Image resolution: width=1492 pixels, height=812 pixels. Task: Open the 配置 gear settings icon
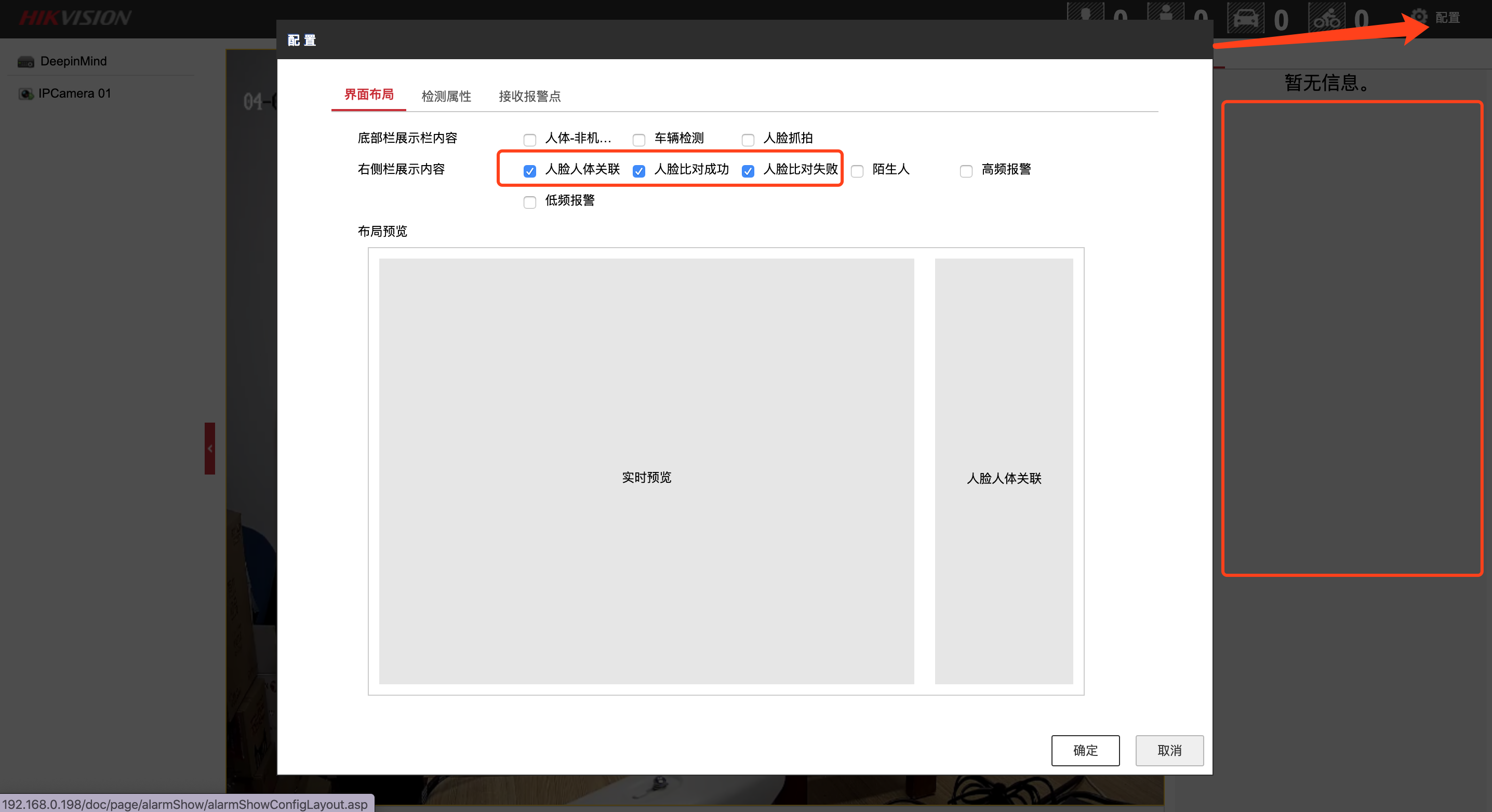pos(1419,16)
